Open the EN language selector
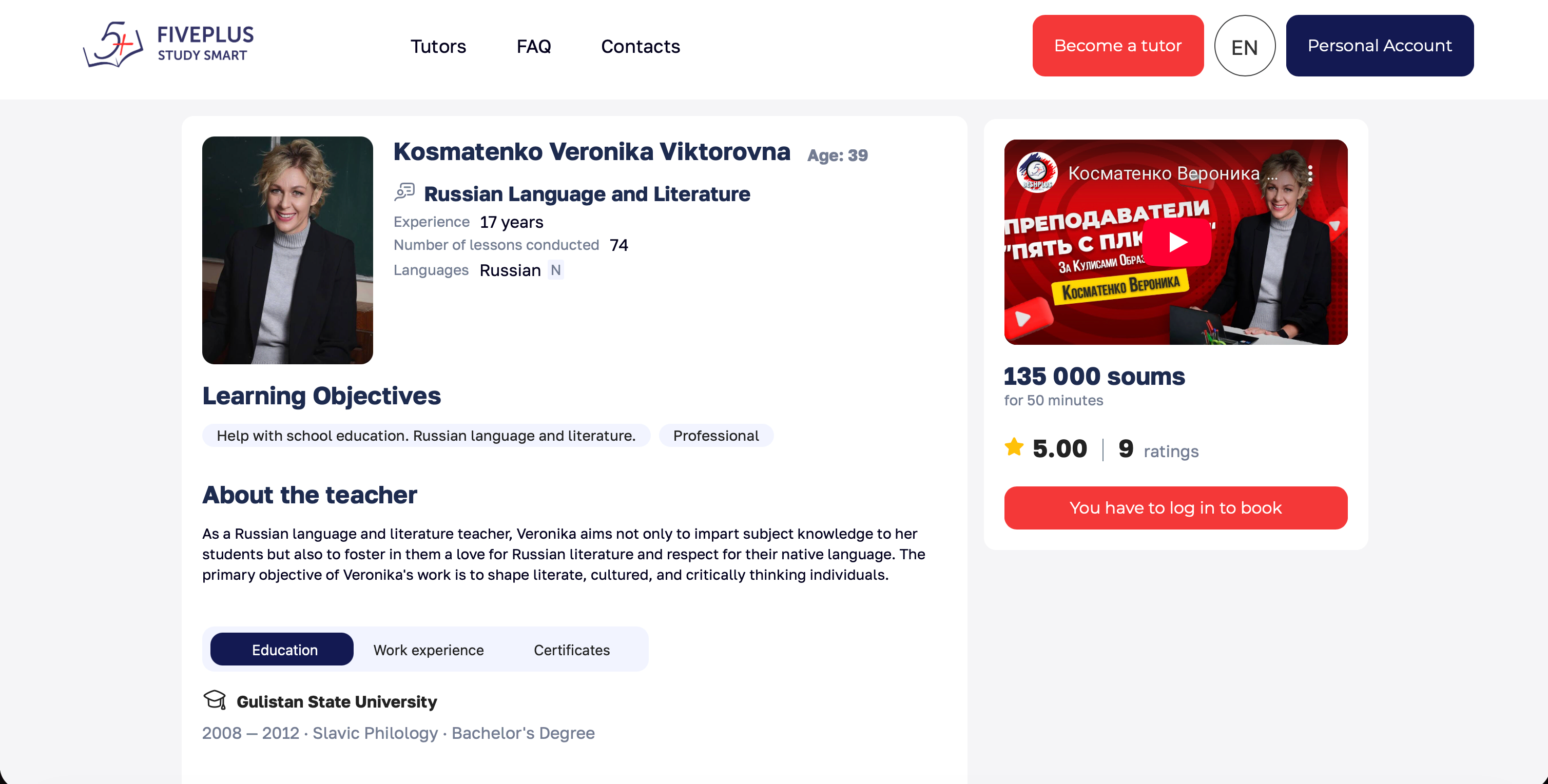The height and width of the screenshot is (784, 1548). [1245, 46]
